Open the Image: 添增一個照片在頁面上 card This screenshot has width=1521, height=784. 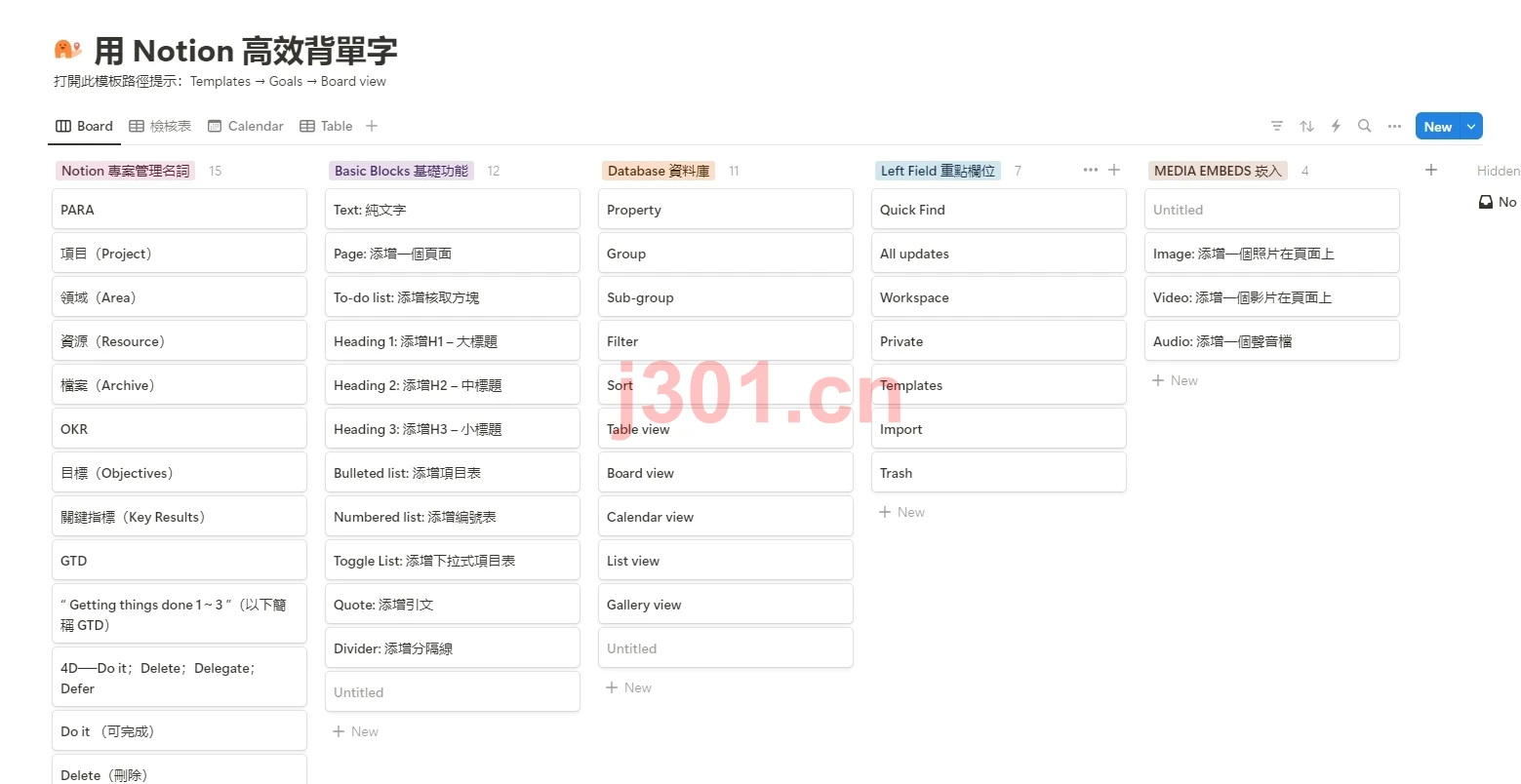coord(1272,254)
